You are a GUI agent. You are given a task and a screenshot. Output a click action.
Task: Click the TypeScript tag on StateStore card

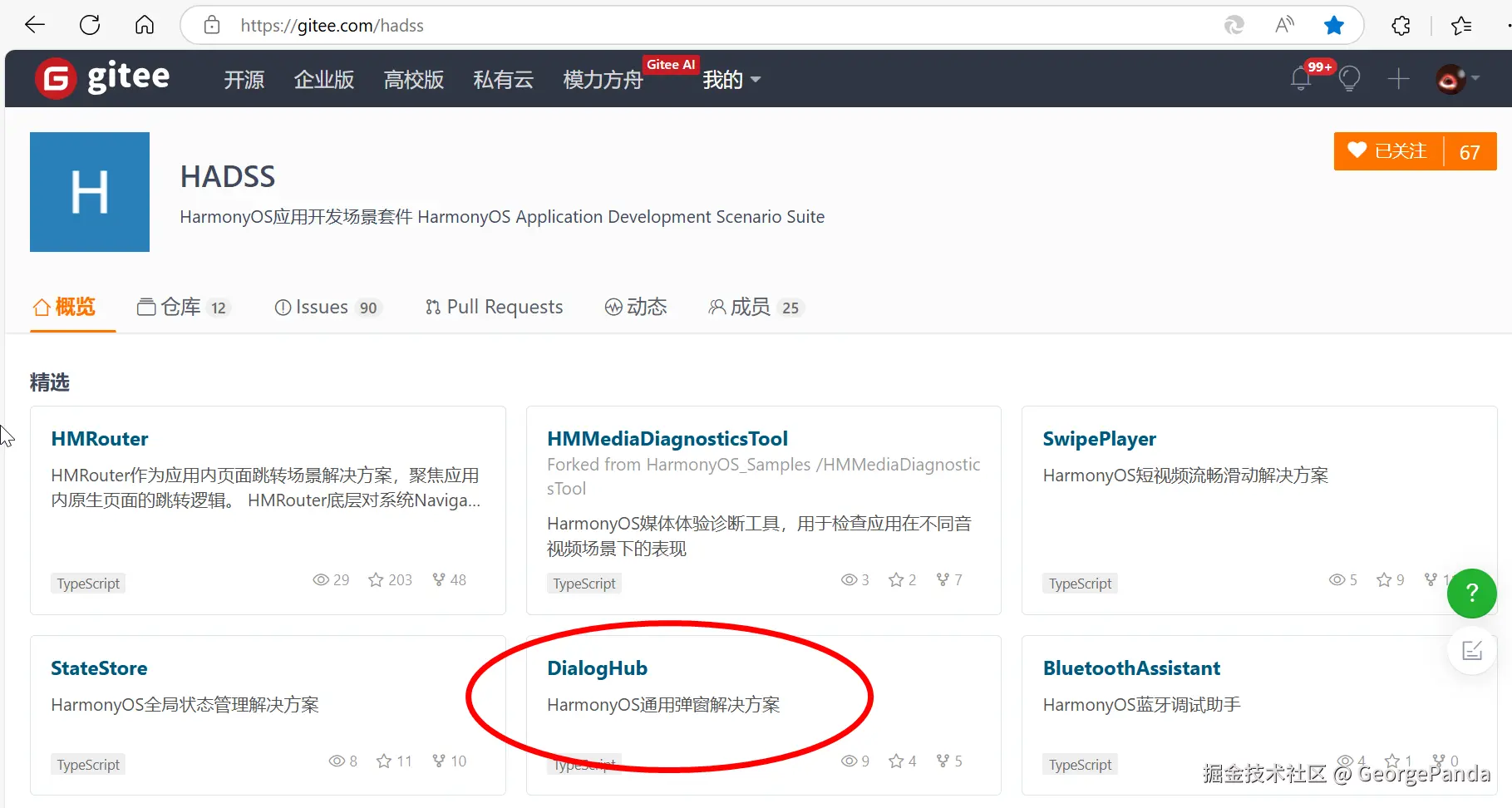coord(88,765)
